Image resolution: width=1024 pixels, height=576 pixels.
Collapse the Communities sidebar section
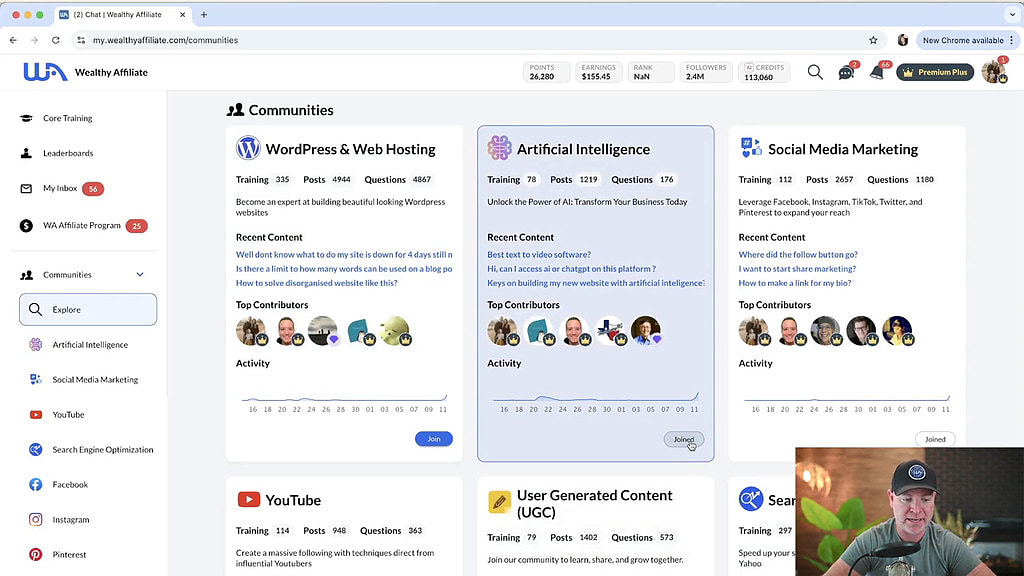click(140, 275)
